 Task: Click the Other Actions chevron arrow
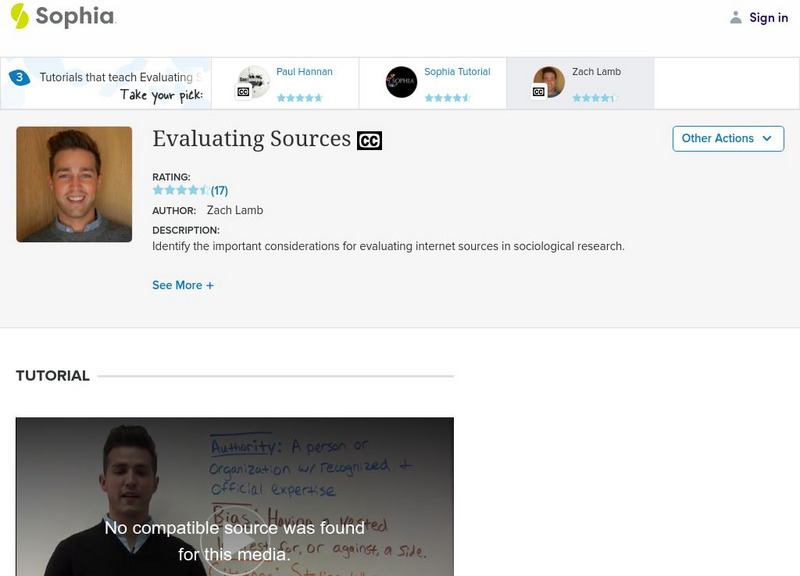coord(767,138)
